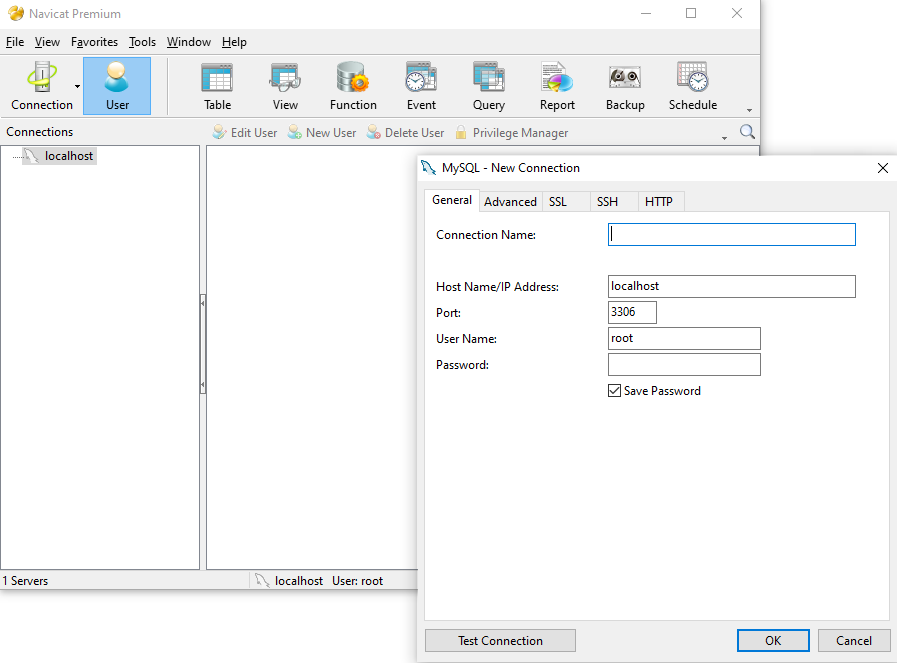Click the Backup toolbar icon
The height and width of the screenshot is (663, 897).
tap(625, 86)
